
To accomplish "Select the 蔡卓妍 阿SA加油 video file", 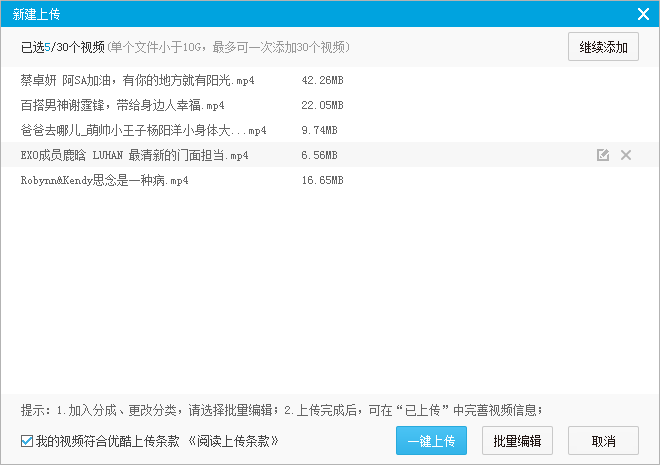I will click(137, 80).
